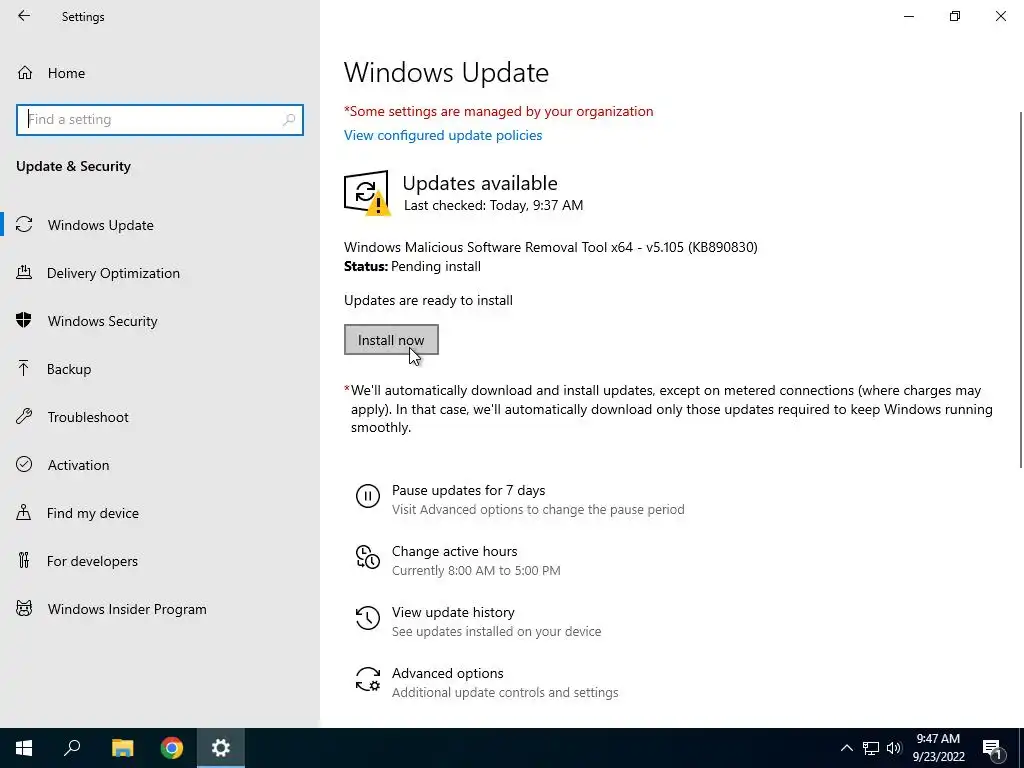Open Find my device settings
Viewport: 1024px width, 768px height.
[x=160, y=513]
